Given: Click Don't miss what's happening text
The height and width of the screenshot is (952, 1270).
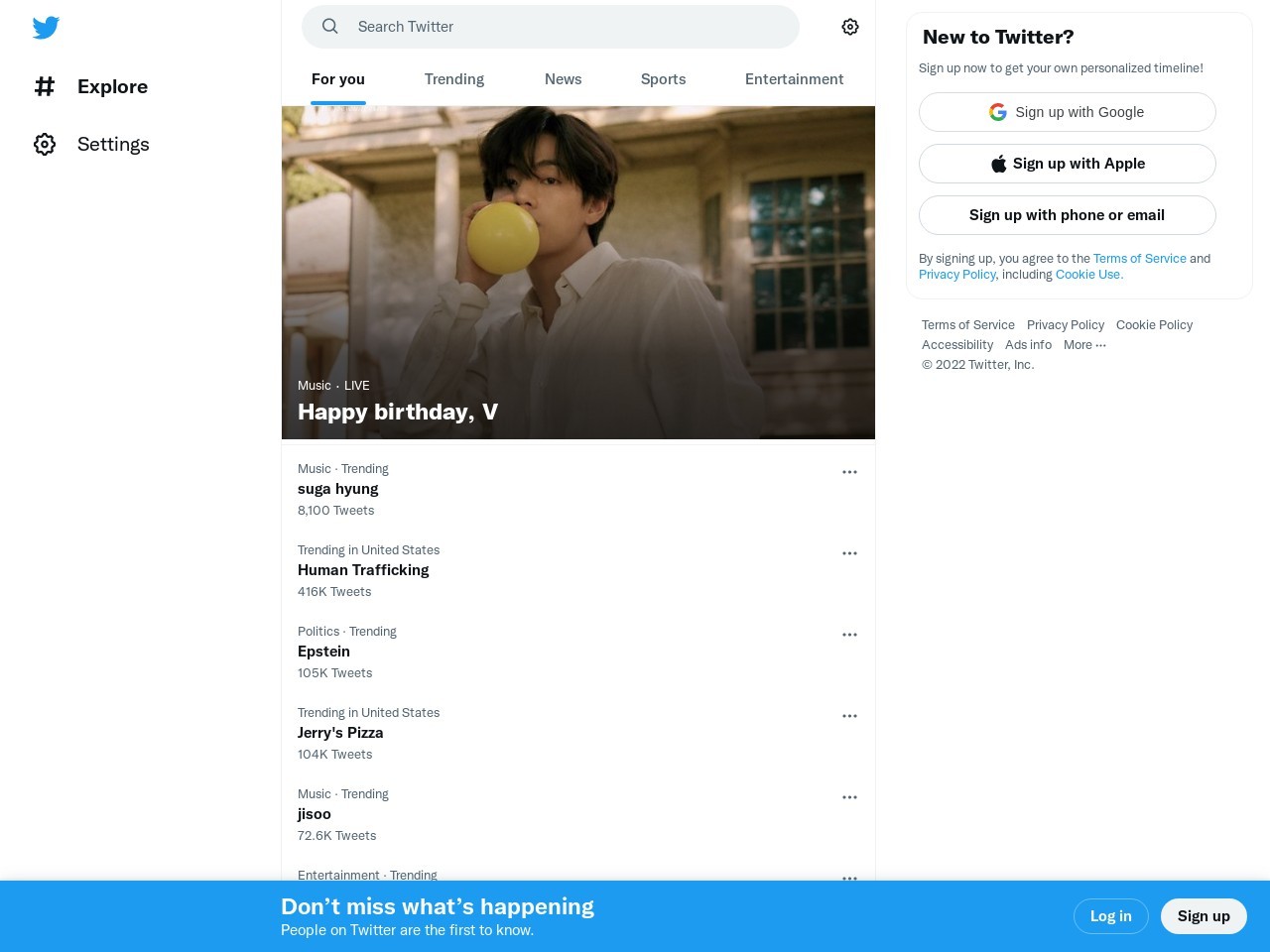Looking at the screenshot, I should tap(438, 906).
